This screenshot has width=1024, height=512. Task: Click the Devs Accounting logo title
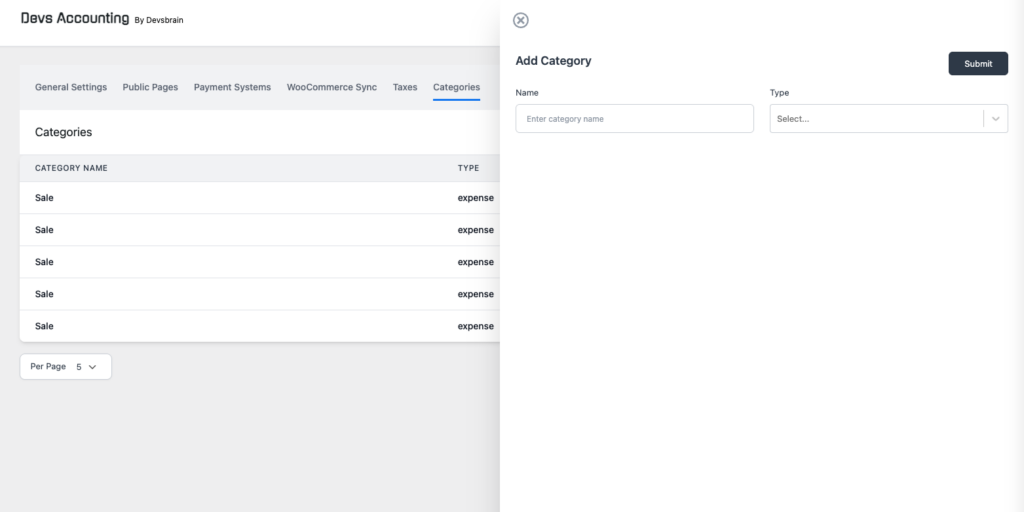coord(75,18)
